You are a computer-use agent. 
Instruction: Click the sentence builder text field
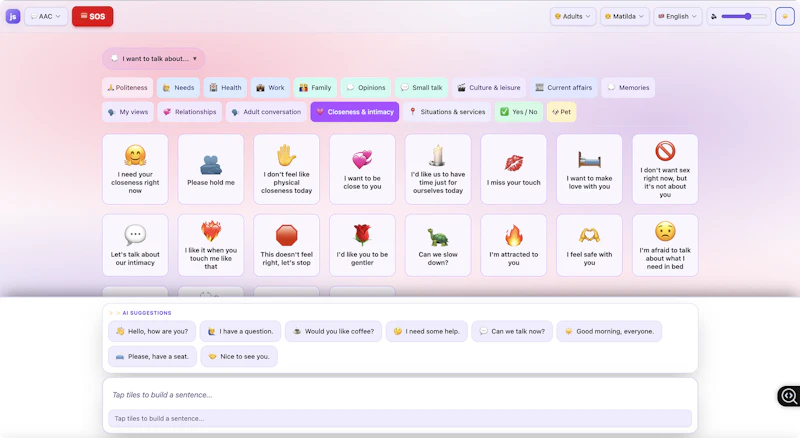click(x=400, y=395)
